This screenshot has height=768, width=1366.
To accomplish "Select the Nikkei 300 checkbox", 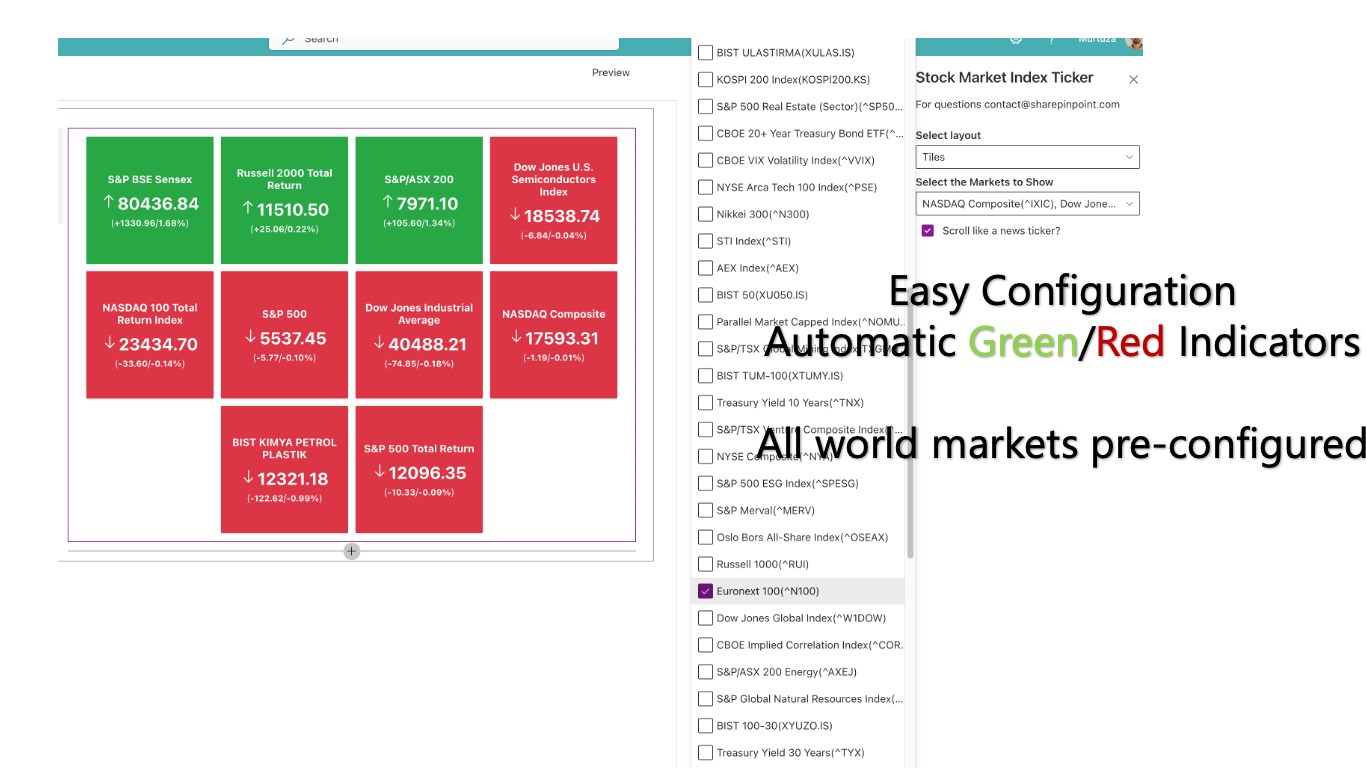I will [706, 214].
